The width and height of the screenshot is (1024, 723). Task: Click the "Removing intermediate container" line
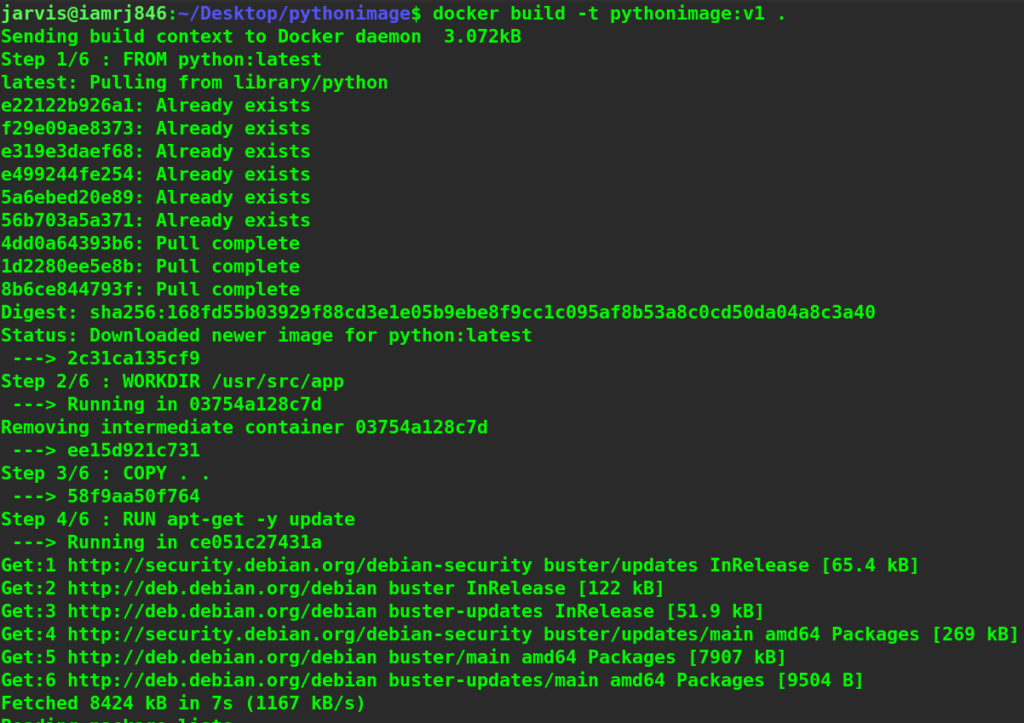click(244, 428)
